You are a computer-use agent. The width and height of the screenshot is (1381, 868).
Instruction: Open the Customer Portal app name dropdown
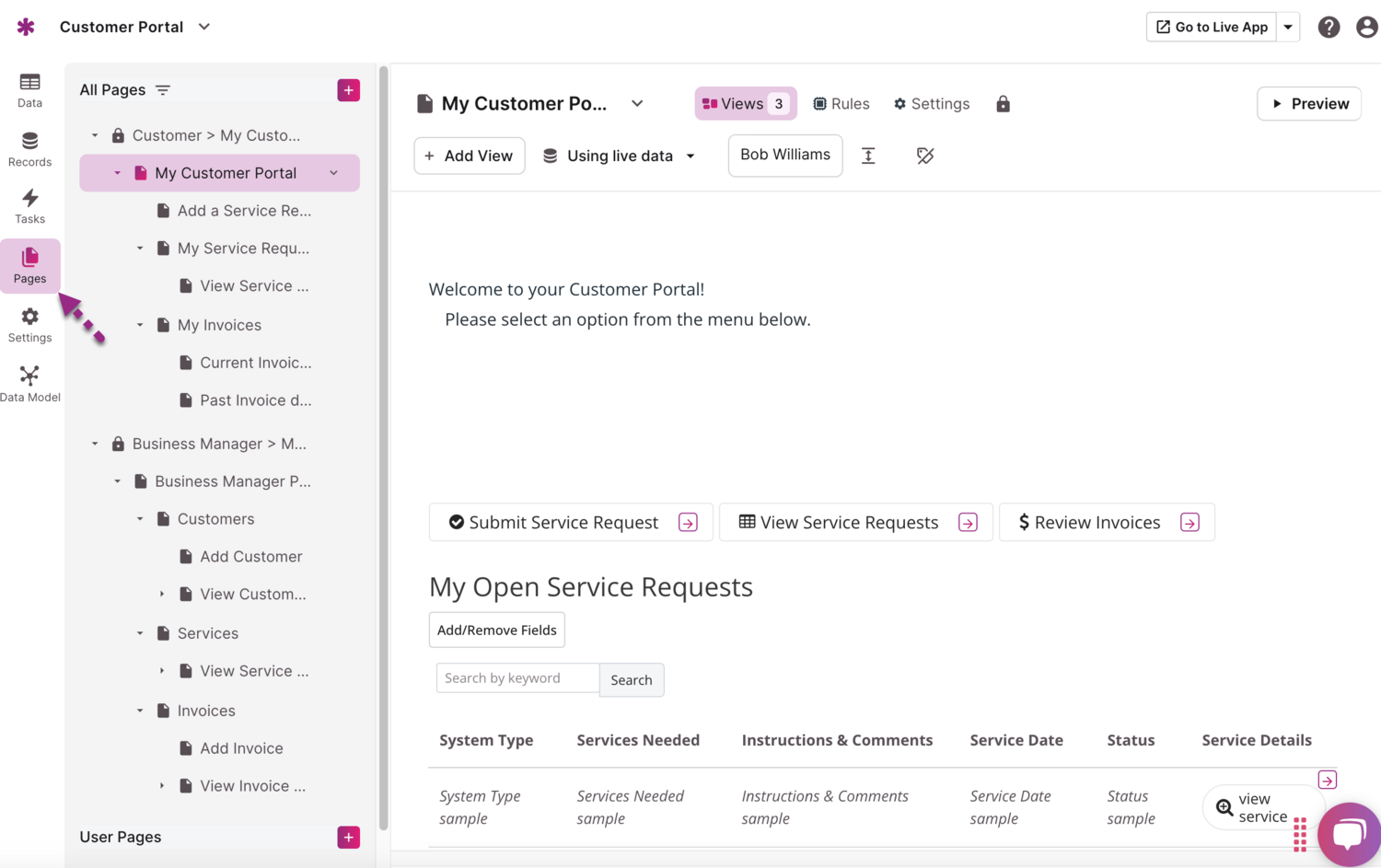(x=204, y=27)
